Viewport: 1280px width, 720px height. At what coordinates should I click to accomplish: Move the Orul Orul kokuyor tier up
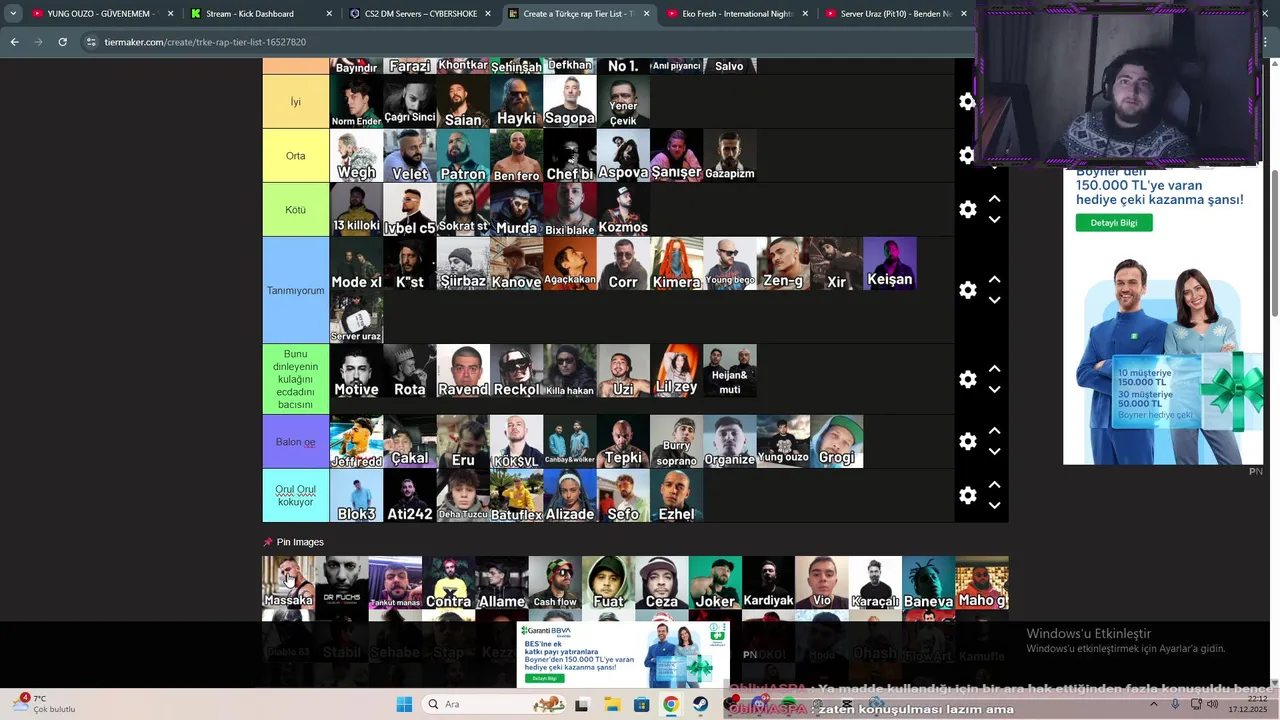coord(994,485)
